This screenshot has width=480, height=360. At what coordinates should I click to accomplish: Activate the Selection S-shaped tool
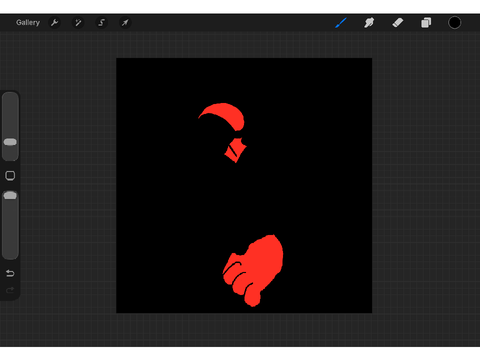tap(101, 23)
